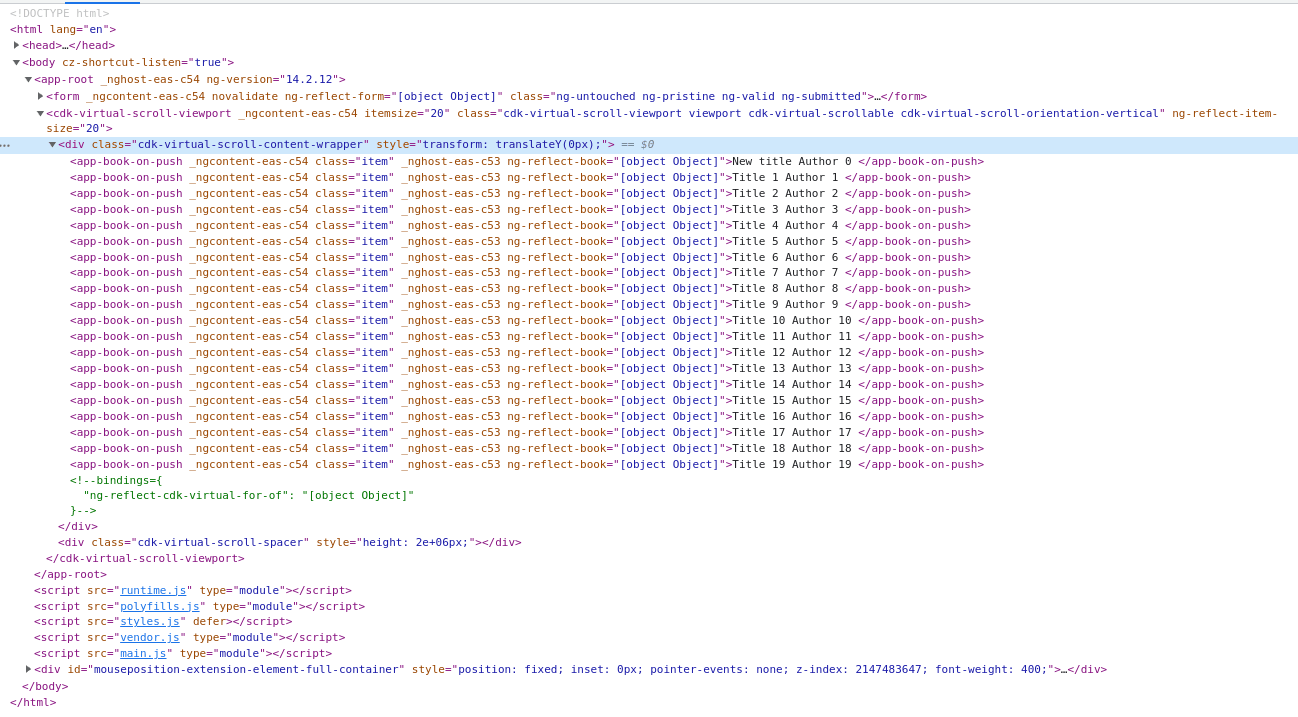Select the row 'Title 11 Author 11'
1298x717 pixels.
coord(527,336)
